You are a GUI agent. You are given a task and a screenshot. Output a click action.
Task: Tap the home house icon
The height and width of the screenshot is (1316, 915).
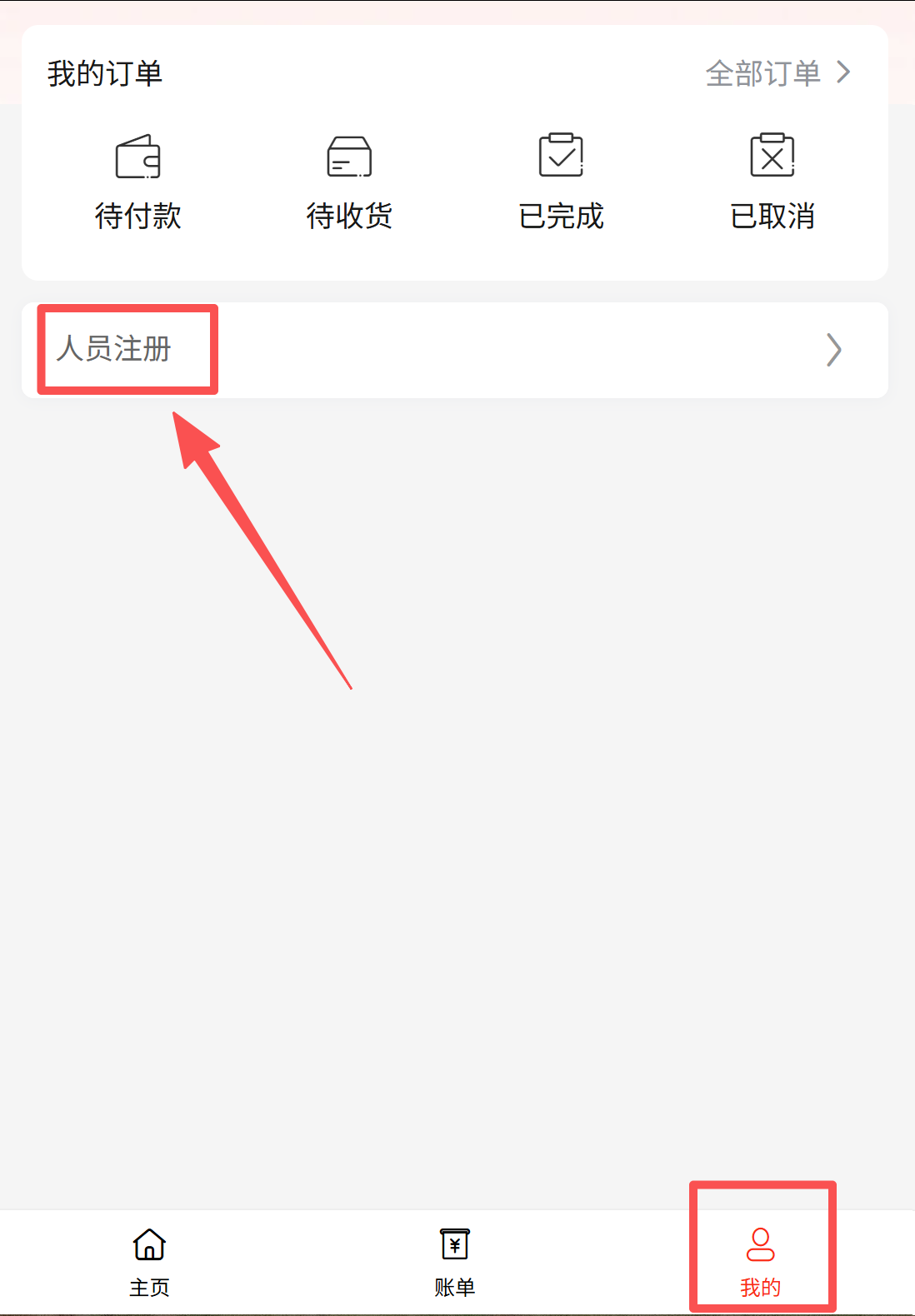149,1244
